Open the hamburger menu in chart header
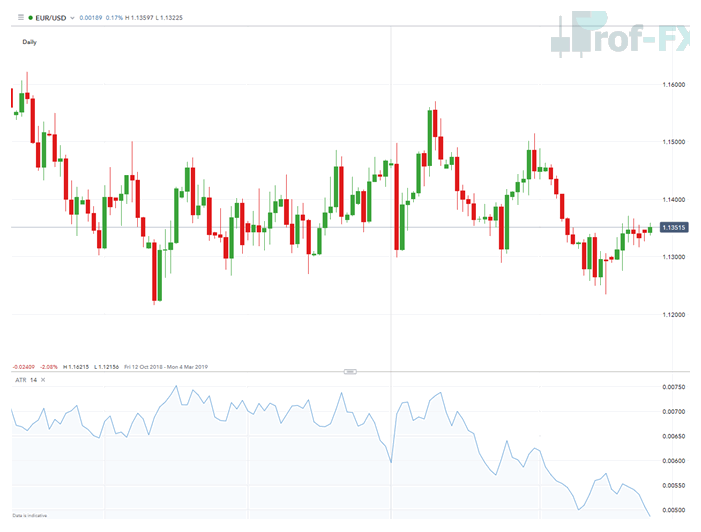The image size is (701, 532). (21, 17)
